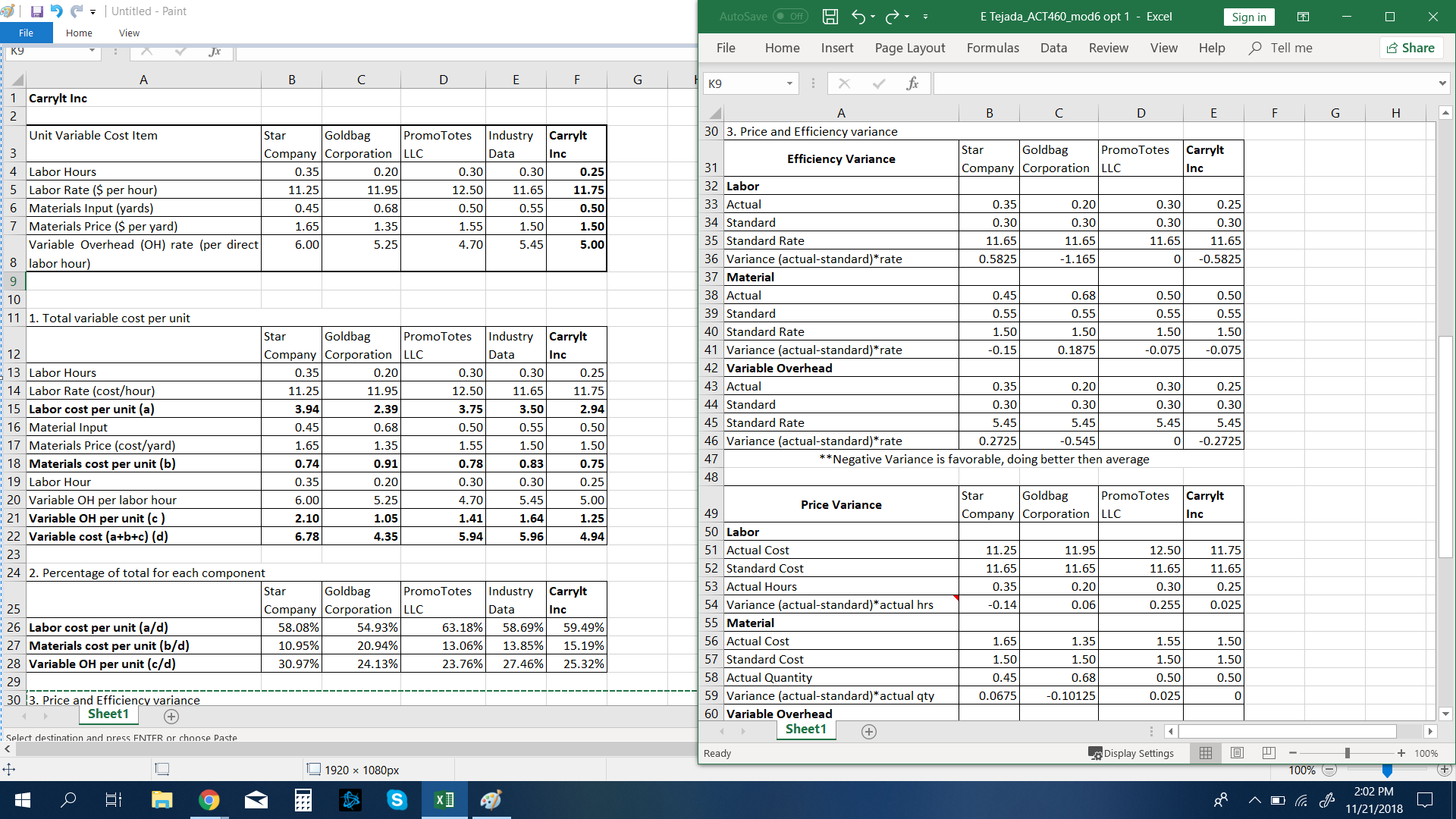Open Task View on taskbar
This screenshot has height=819, width=1456.
pyautogui.click(x=113, y=800)
